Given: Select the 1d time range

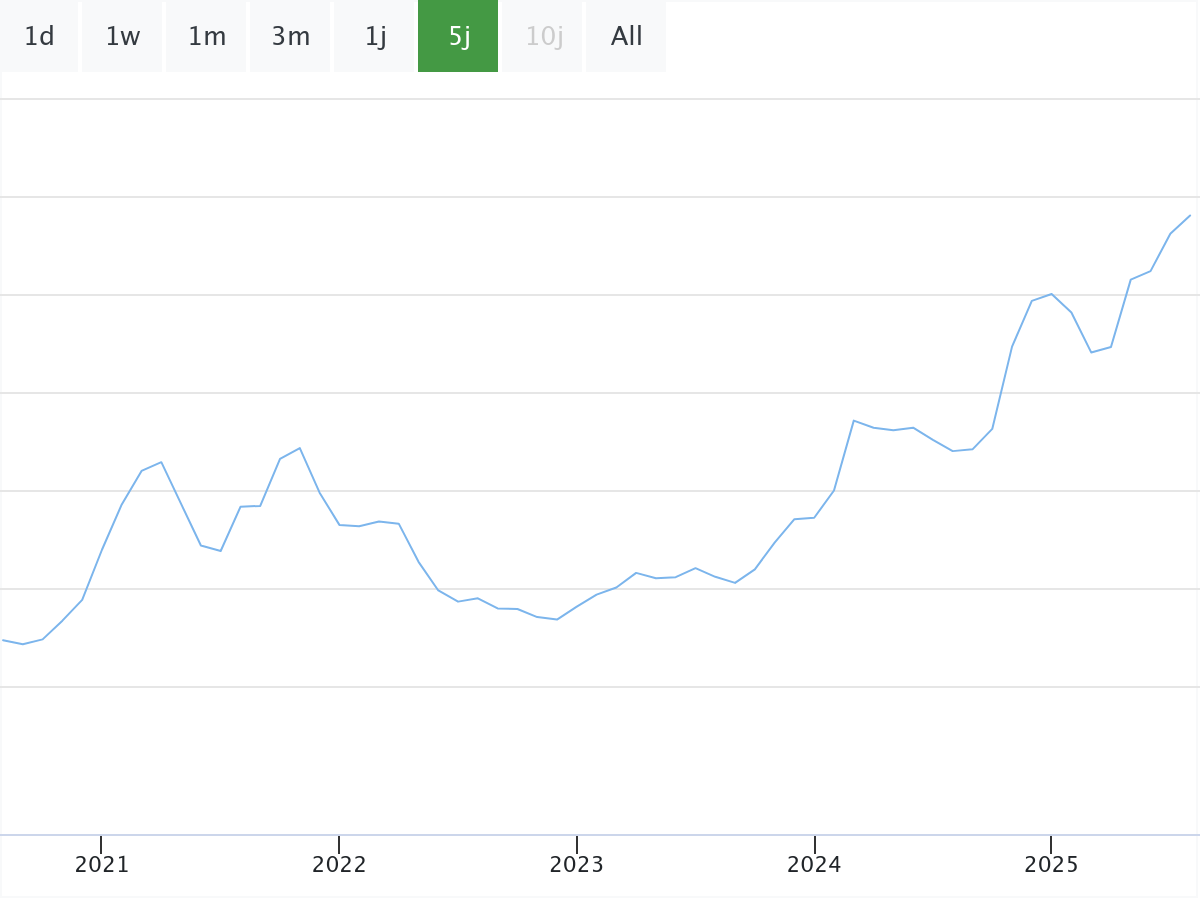Looking at the screenshot, I should point(39,37).
